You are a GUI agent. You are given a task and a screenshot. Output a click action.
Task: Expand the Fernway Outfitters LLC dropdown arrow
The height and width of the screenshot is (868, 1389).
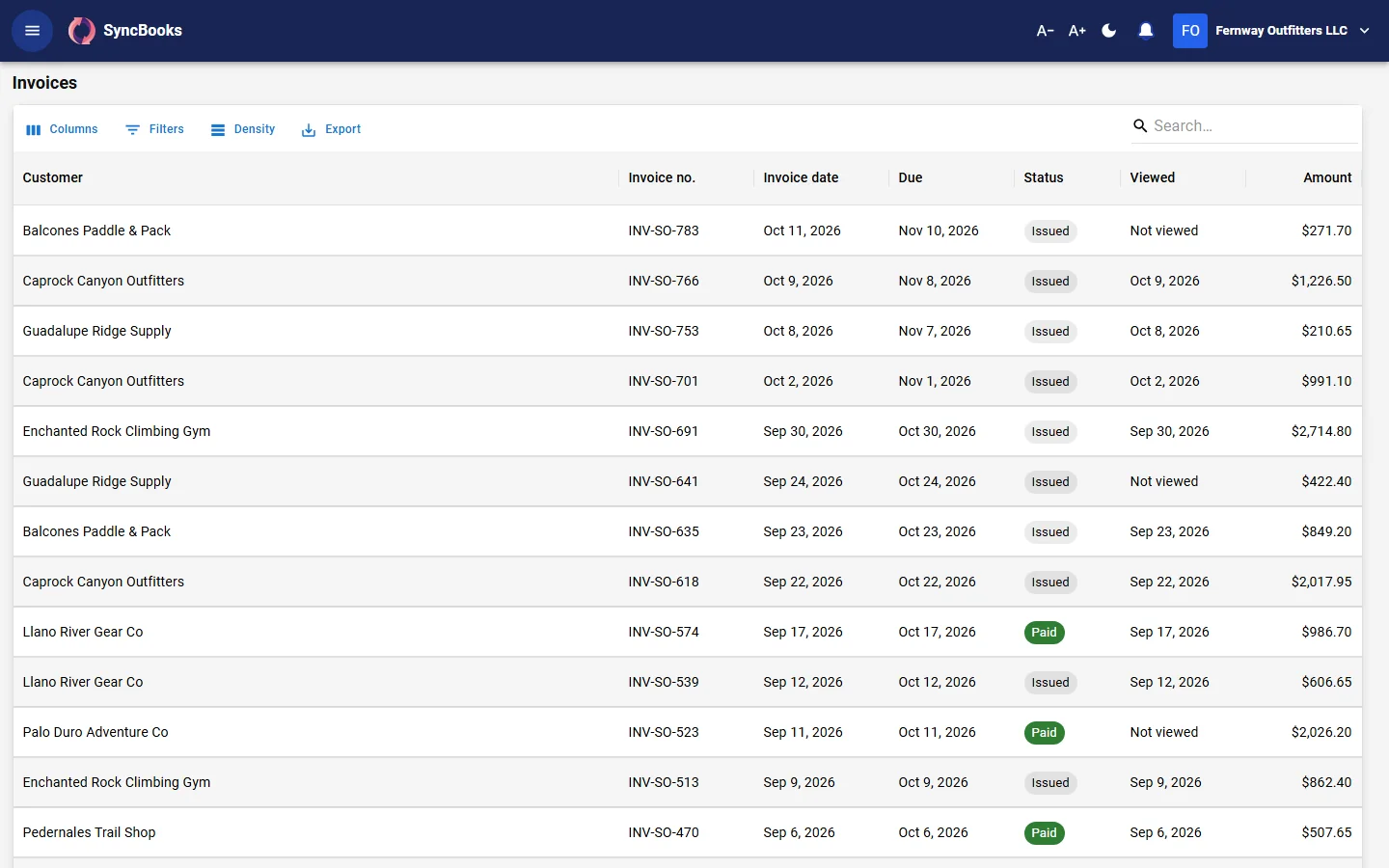click(x=1365, y=31)
